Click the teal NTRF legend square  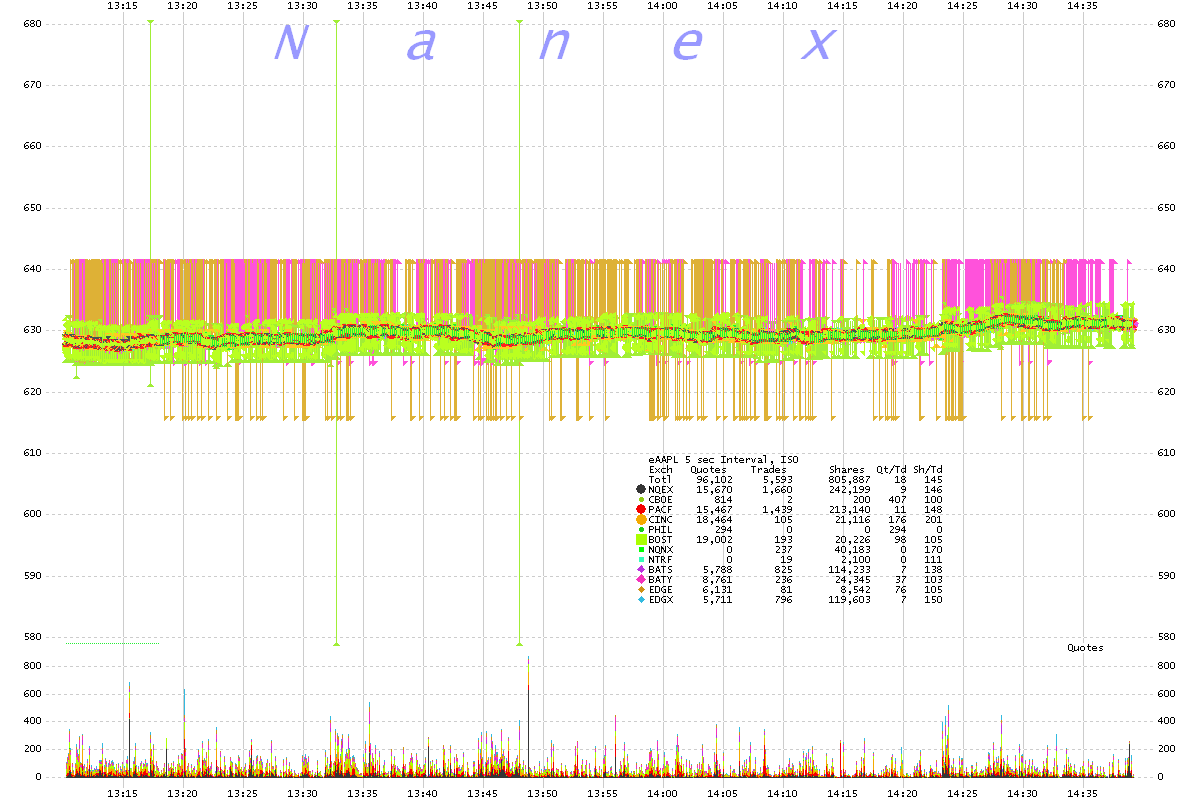tap(640, 559)
